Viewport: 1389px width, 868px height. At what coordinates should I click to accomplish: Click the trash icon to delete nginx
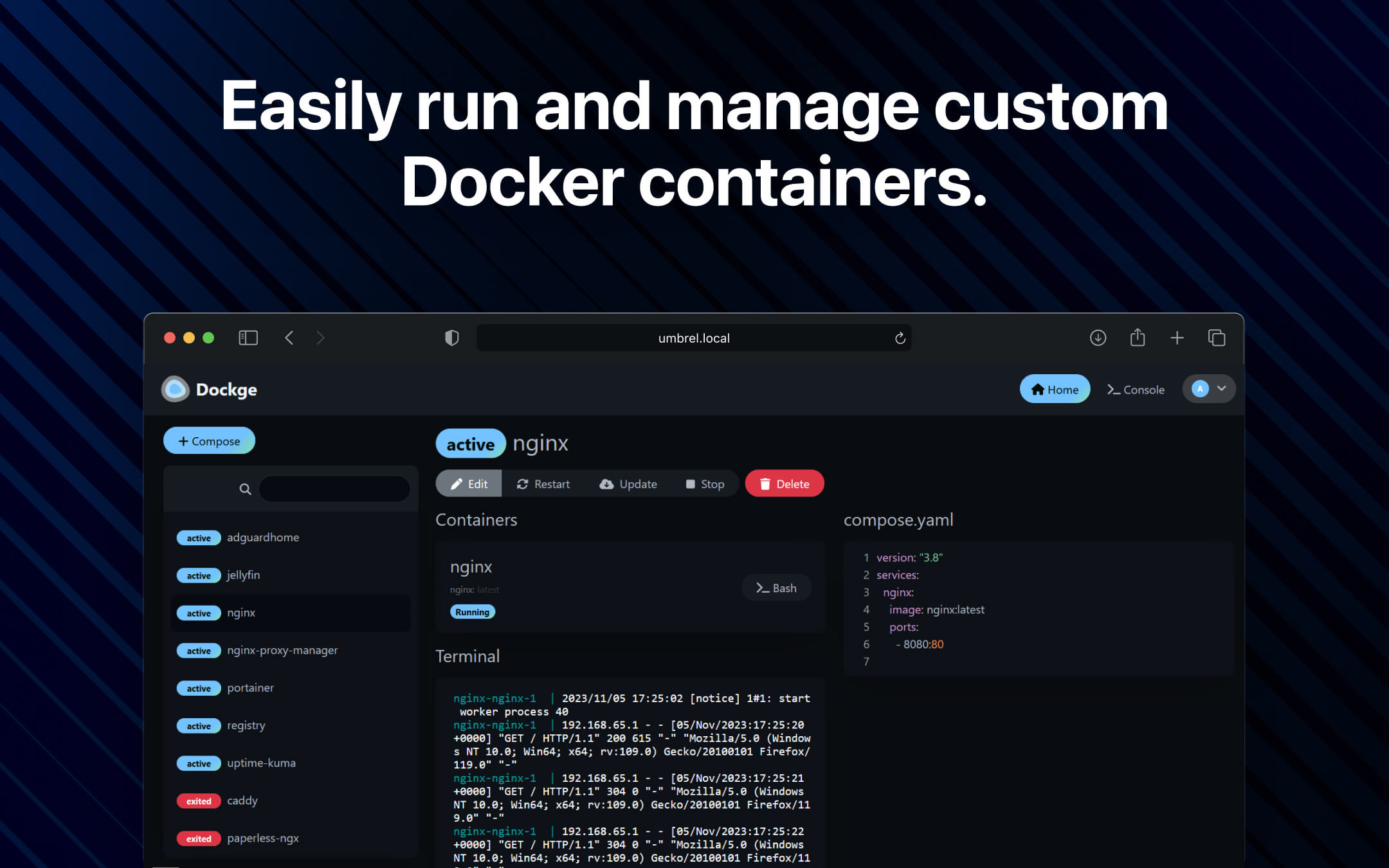pyautogui.click(x=765, y=484)
